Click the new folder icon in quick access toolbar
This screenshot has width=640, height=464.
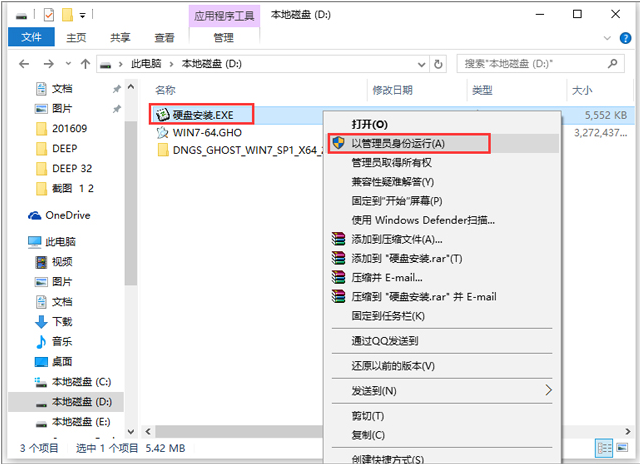coord(67,15)
